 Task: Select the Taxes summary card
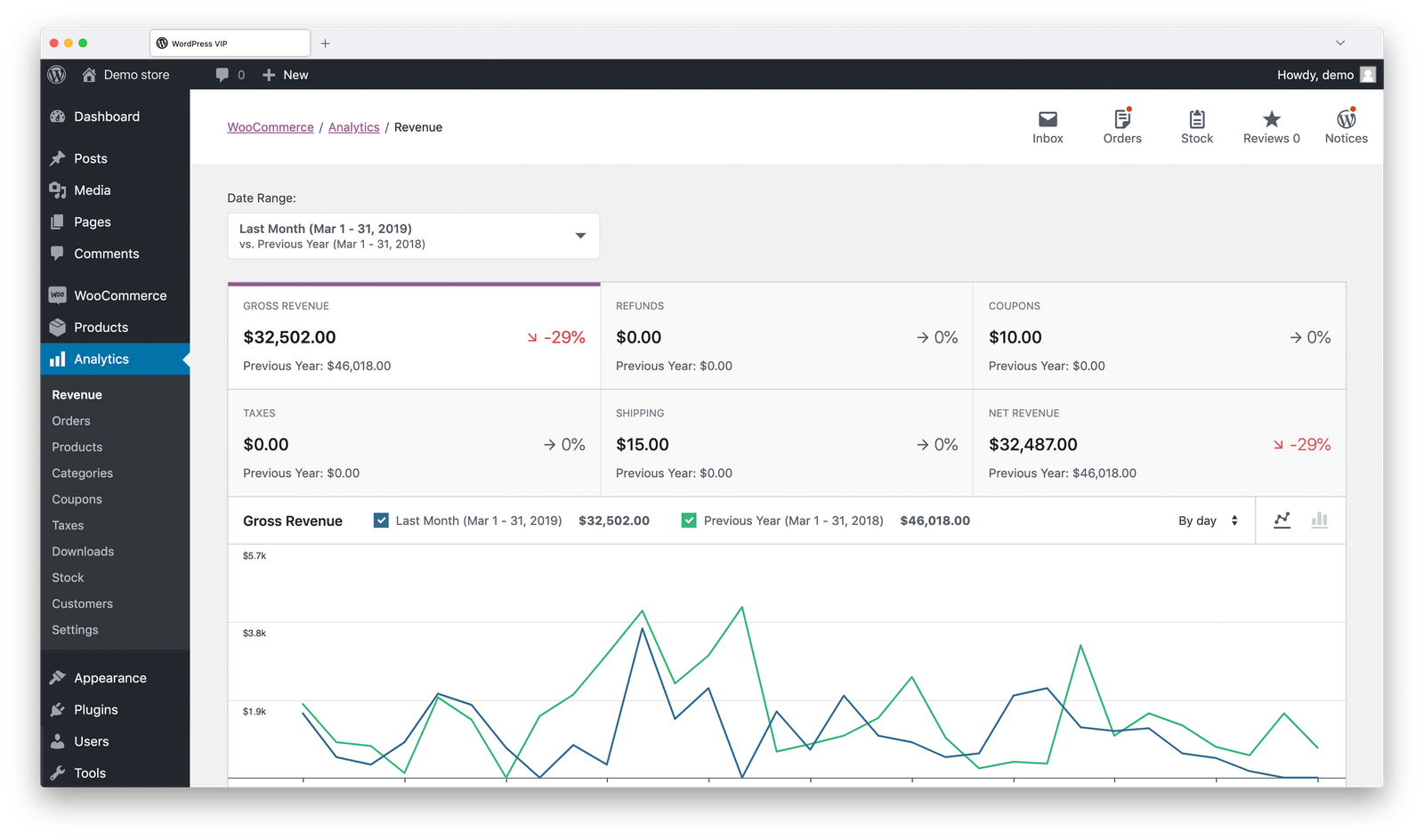point(414,443)
